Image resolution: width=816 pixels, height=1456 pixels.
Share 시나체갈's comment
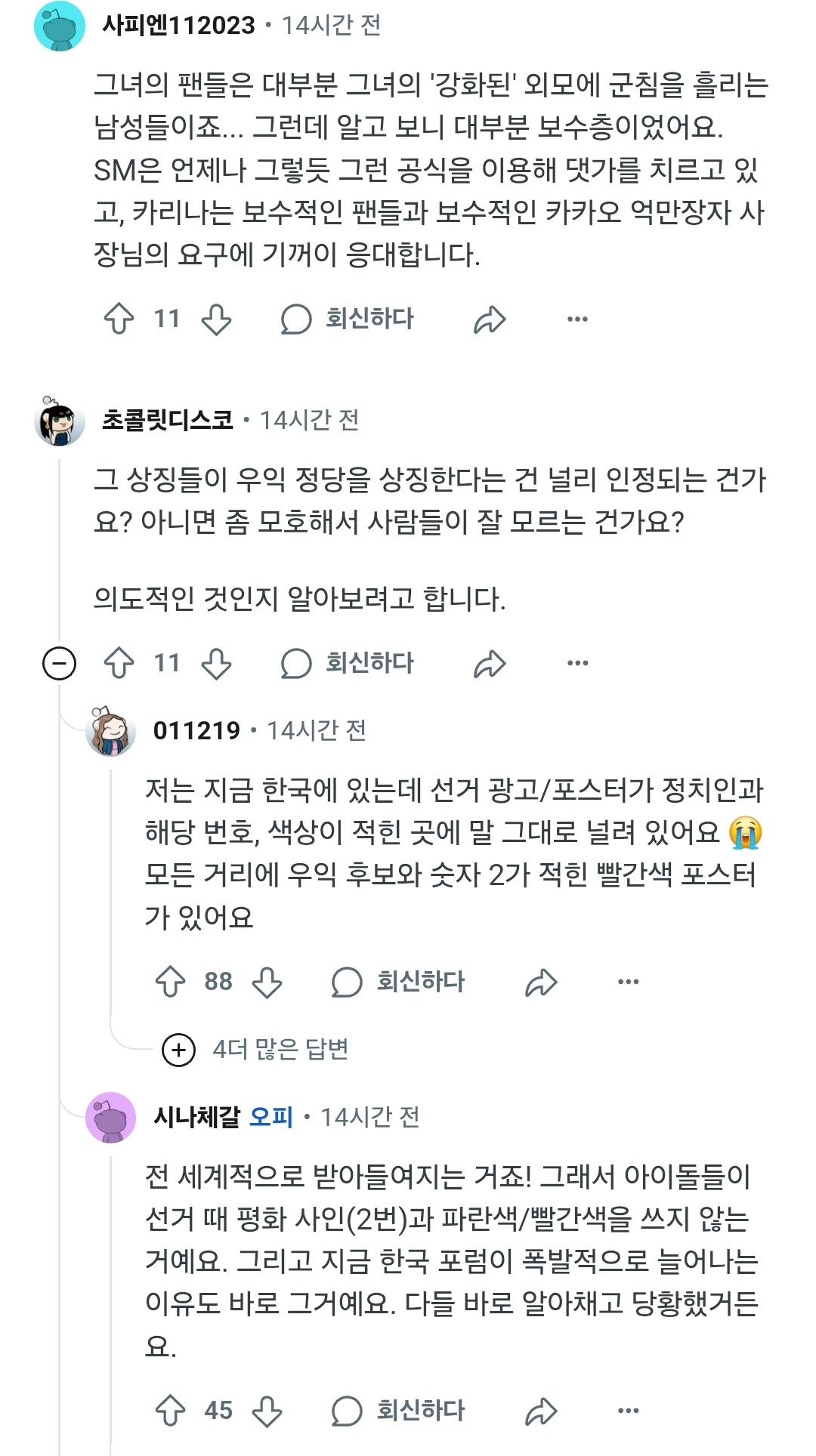point(541,1411)
